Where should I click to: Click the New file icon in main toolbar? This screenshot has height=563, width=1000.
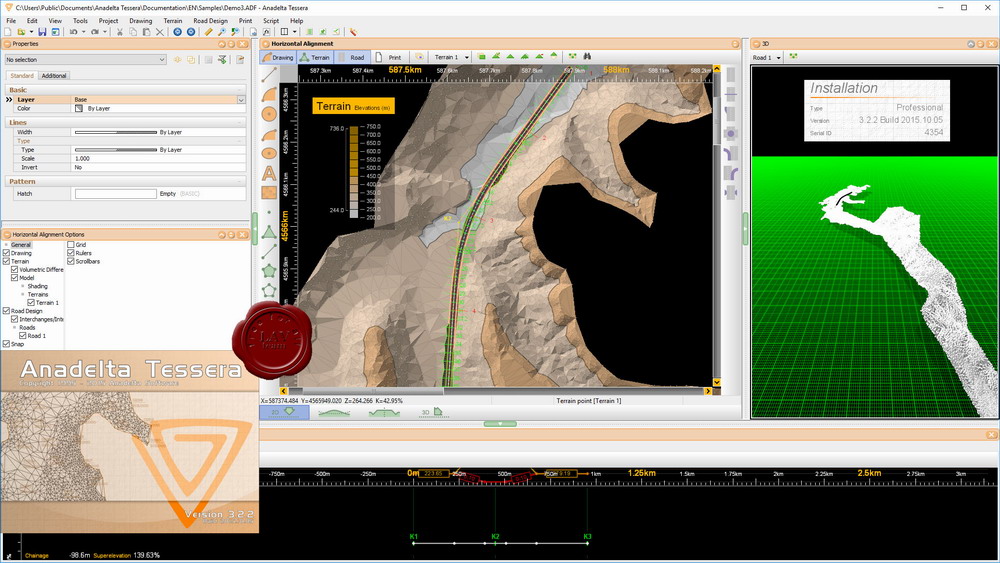(9, 31)
